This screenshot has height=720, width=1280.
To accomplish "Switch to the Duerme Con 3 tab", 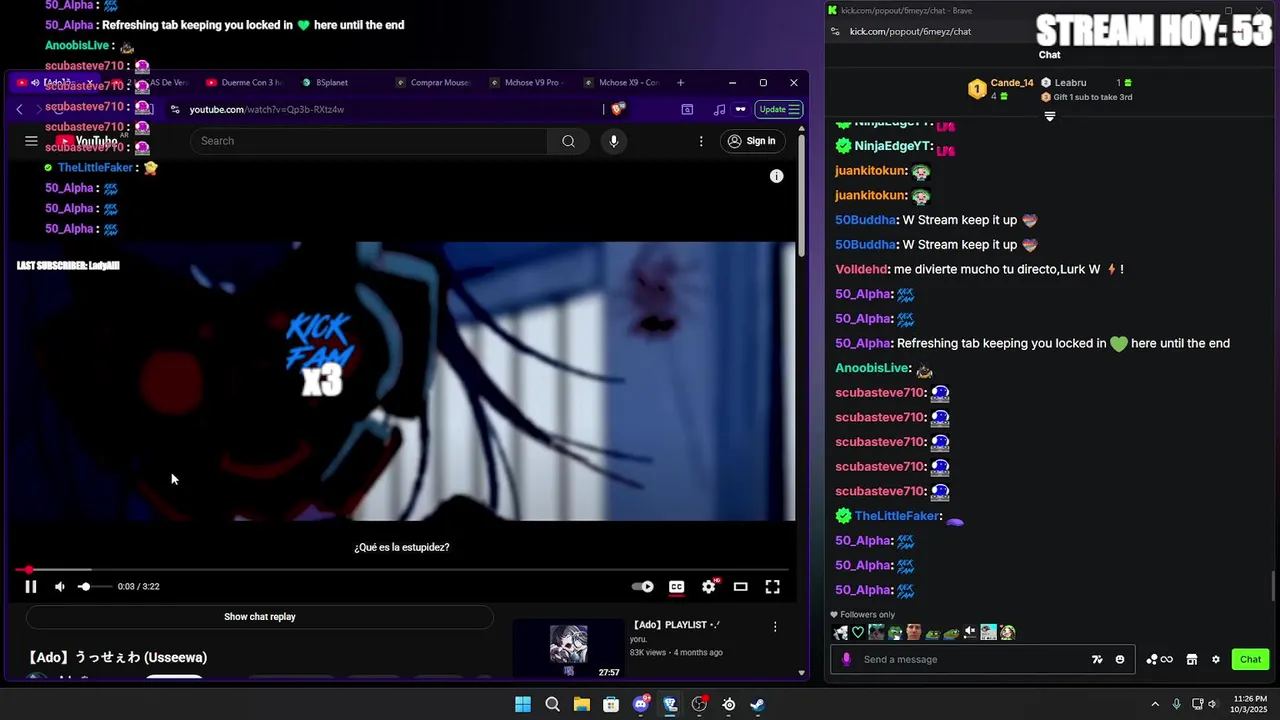I will (x=244, y=82).
